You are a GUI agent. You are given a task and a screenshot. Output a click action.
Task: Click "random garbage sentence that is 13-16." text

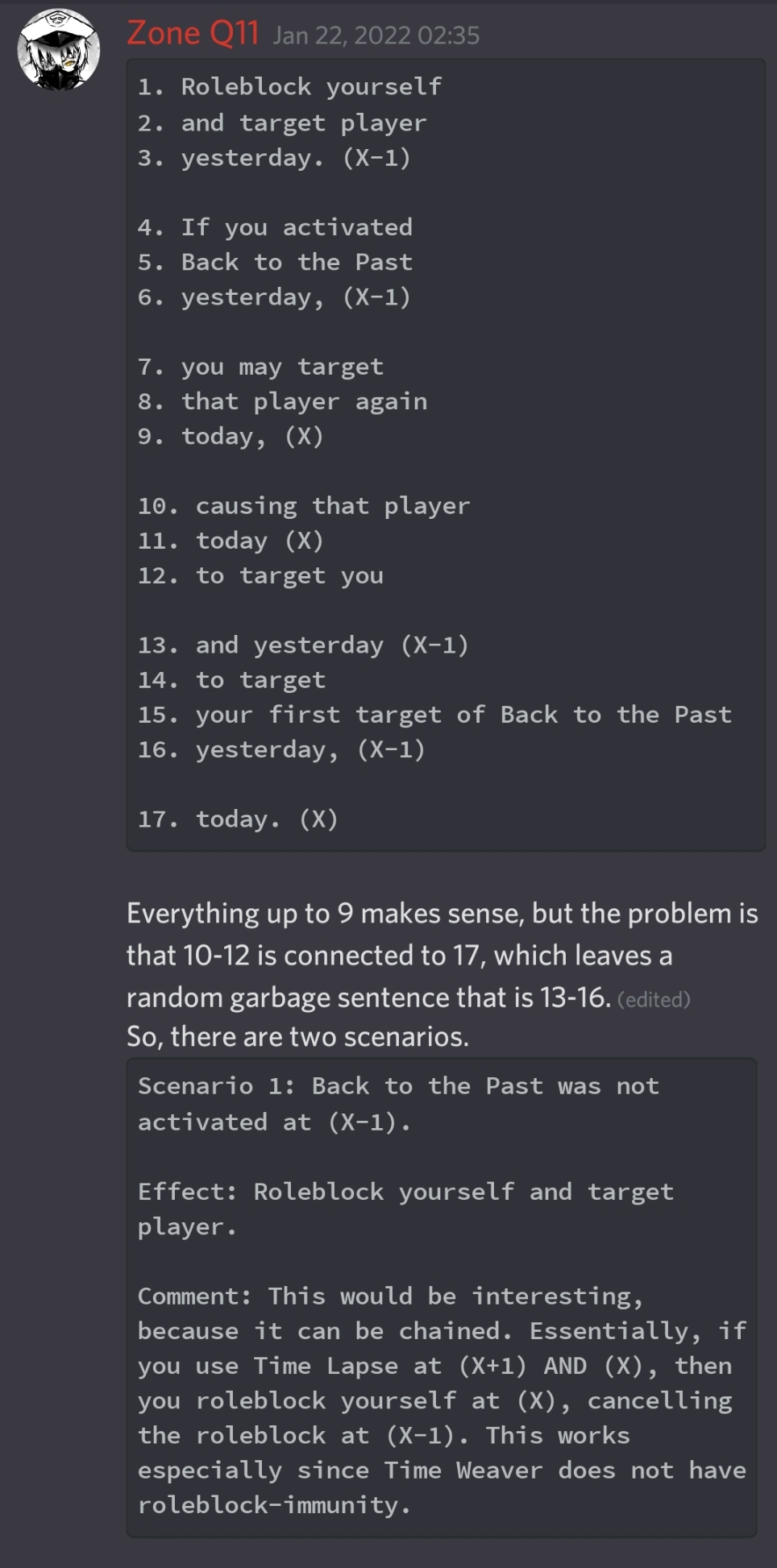tap(368, 998)
